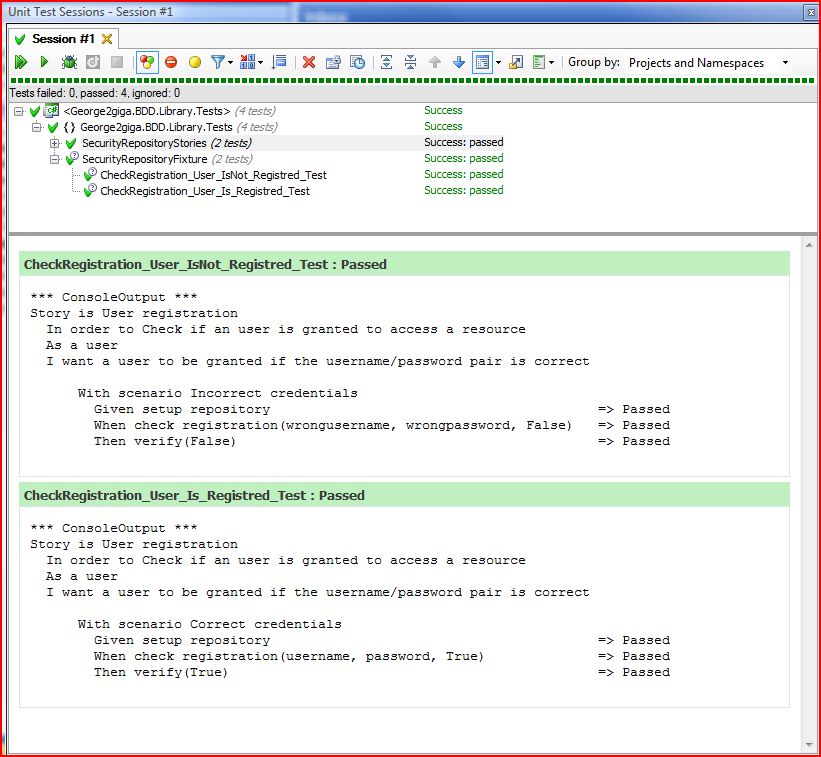This screenshot has width=821, height=757.
Task: Click 'Tests failed: 0, passed: 4' status text
Action: click(x=95, y=93)
